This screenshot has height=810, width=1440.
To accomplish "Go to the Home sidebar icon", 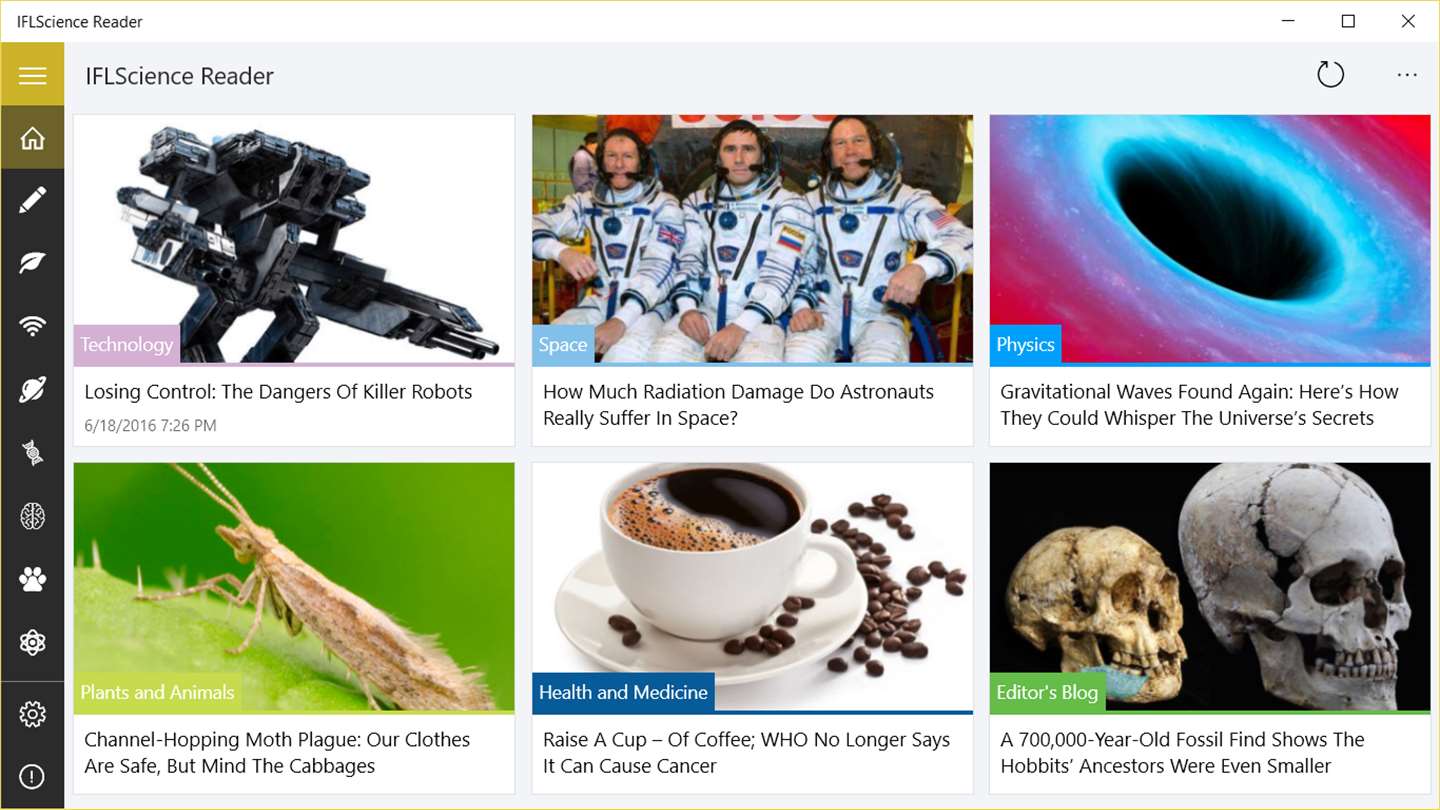I will coord(32,138).
